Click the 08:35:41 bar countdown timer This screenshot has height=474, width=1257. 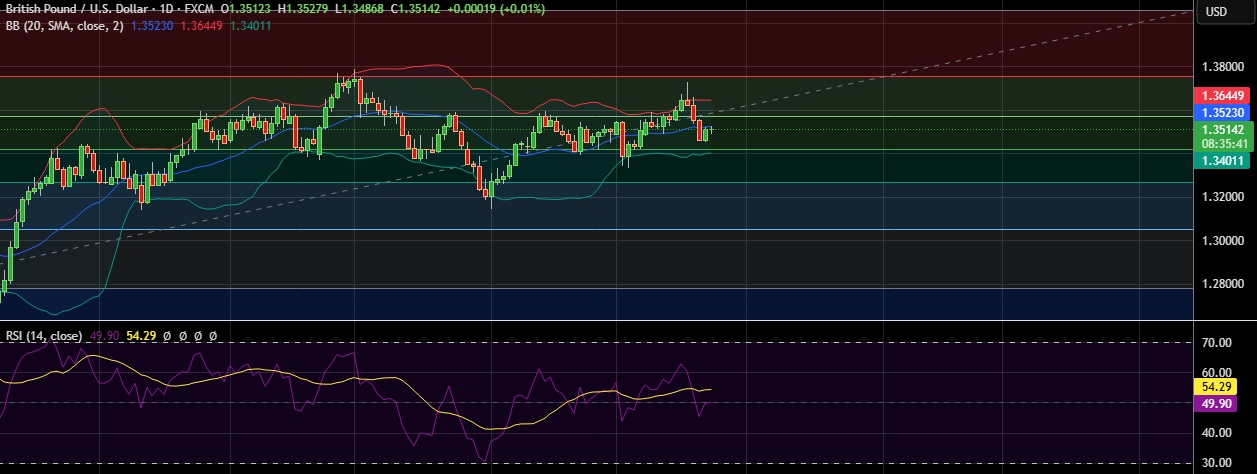[x=1224, y=143]
